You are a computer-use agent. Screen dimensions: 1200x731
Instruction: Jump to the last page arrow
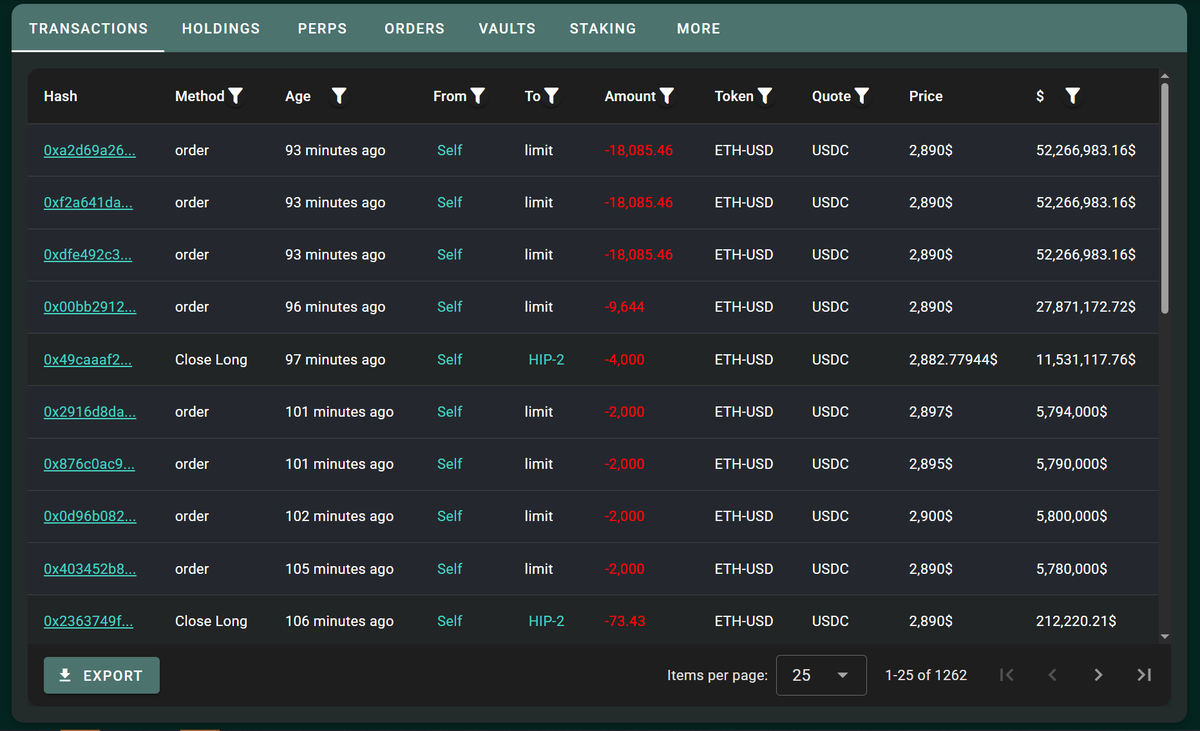(1144, 675)
